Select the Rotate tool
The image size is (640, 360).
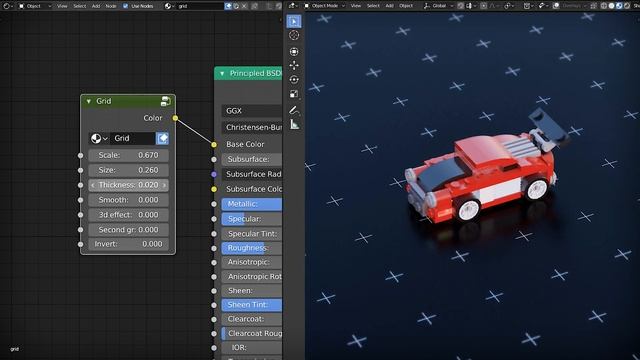pyautogui.click(x=294, y=80)
